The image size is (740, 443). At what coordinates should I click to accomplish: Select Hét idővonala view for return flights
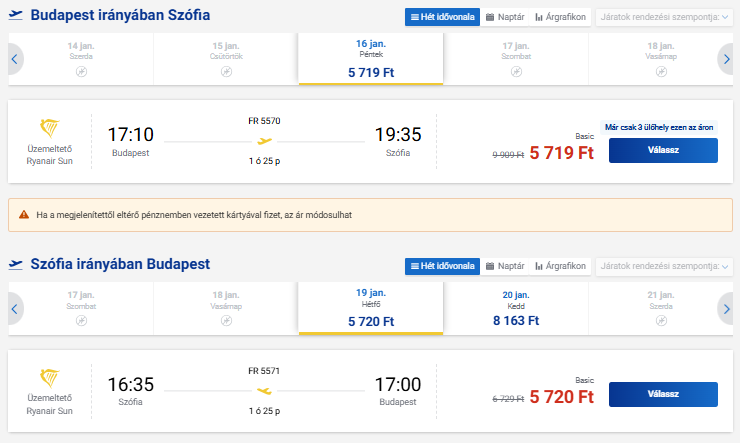[x=440, y=266]
